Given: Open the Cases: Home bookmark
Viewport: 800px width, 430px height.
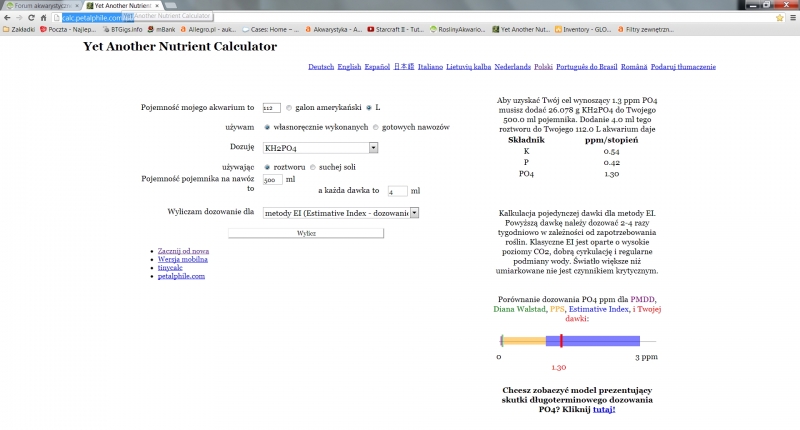Looking at the screenshot, I should coord(271,30).
